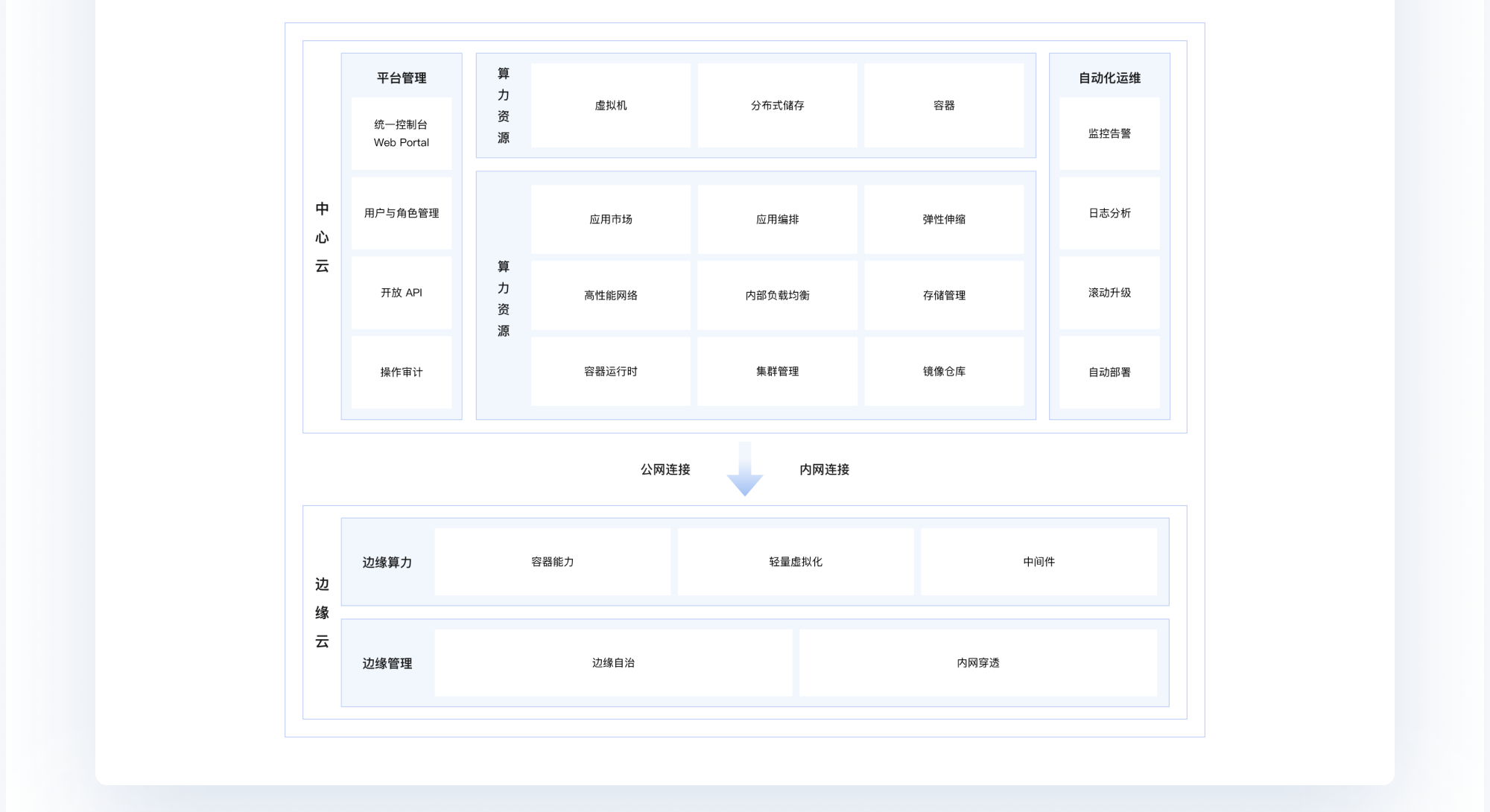
Task: Select the 容器 compute resource box
Action: (943, 106)
